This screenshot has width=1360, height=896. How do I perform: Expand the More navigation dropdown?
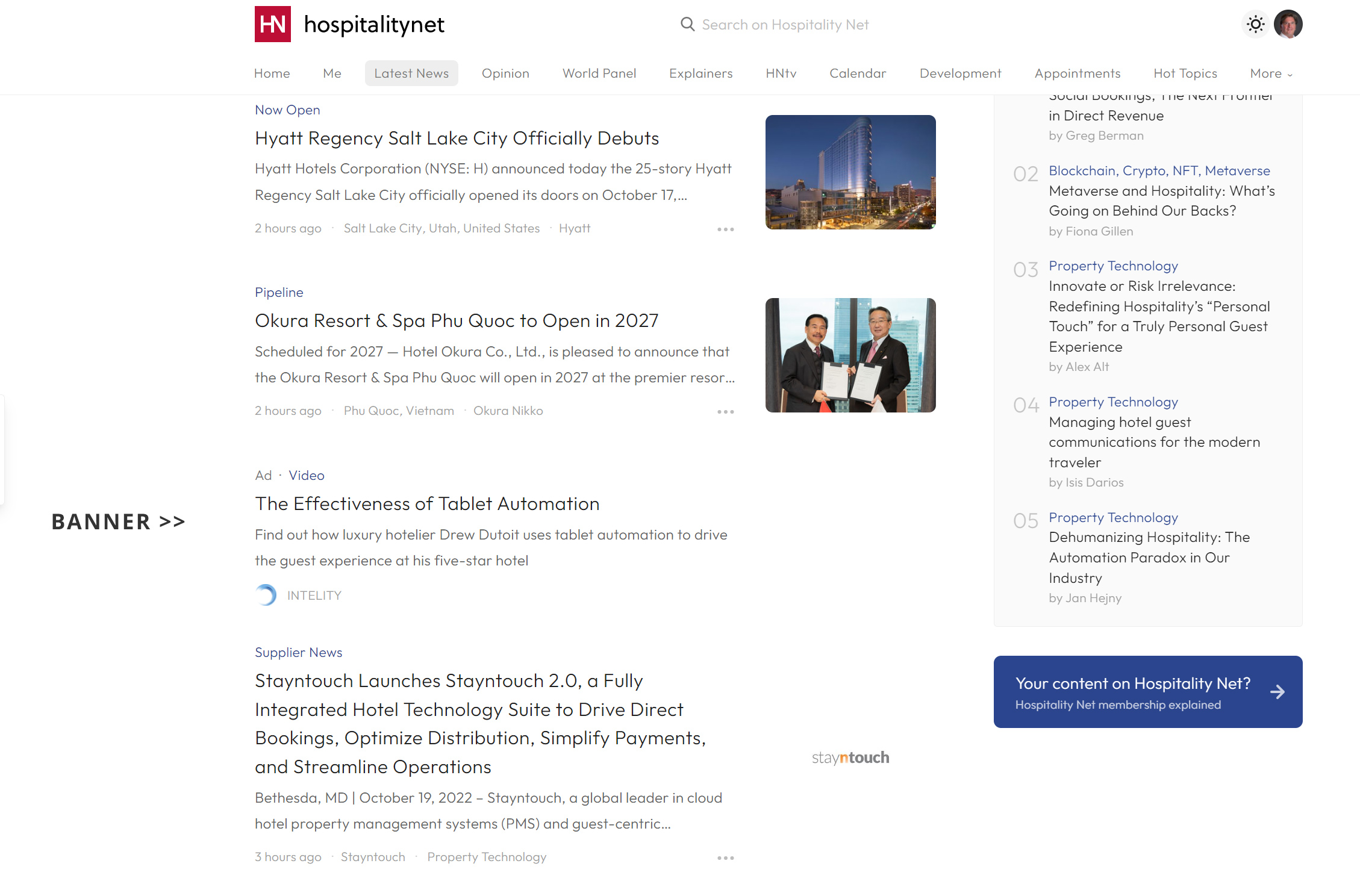[x=1271, y=73]
